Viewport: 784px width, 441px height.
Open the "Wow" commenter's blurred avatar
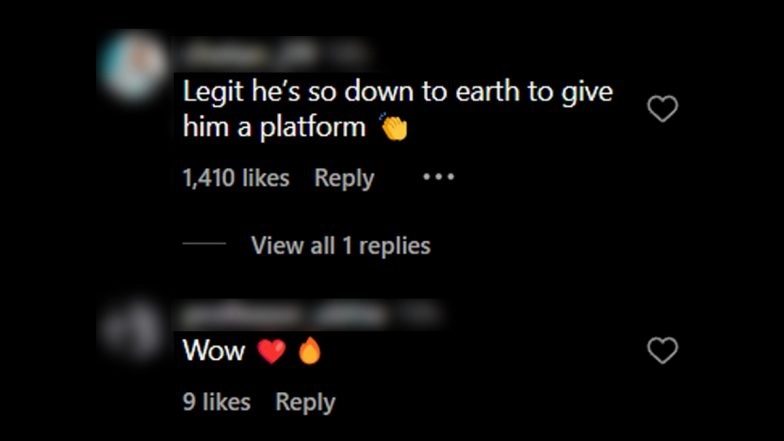click(x=132, y=331)
